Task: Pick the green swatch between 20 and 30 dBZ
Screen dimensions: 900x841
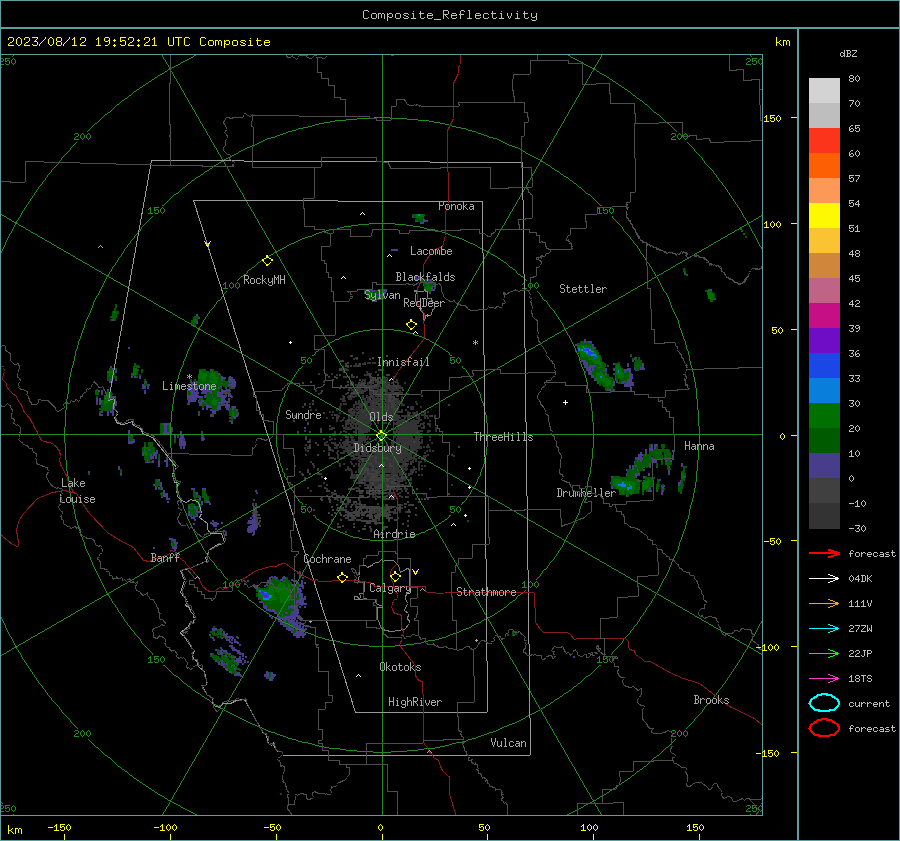Action: [x=824, y=416]
